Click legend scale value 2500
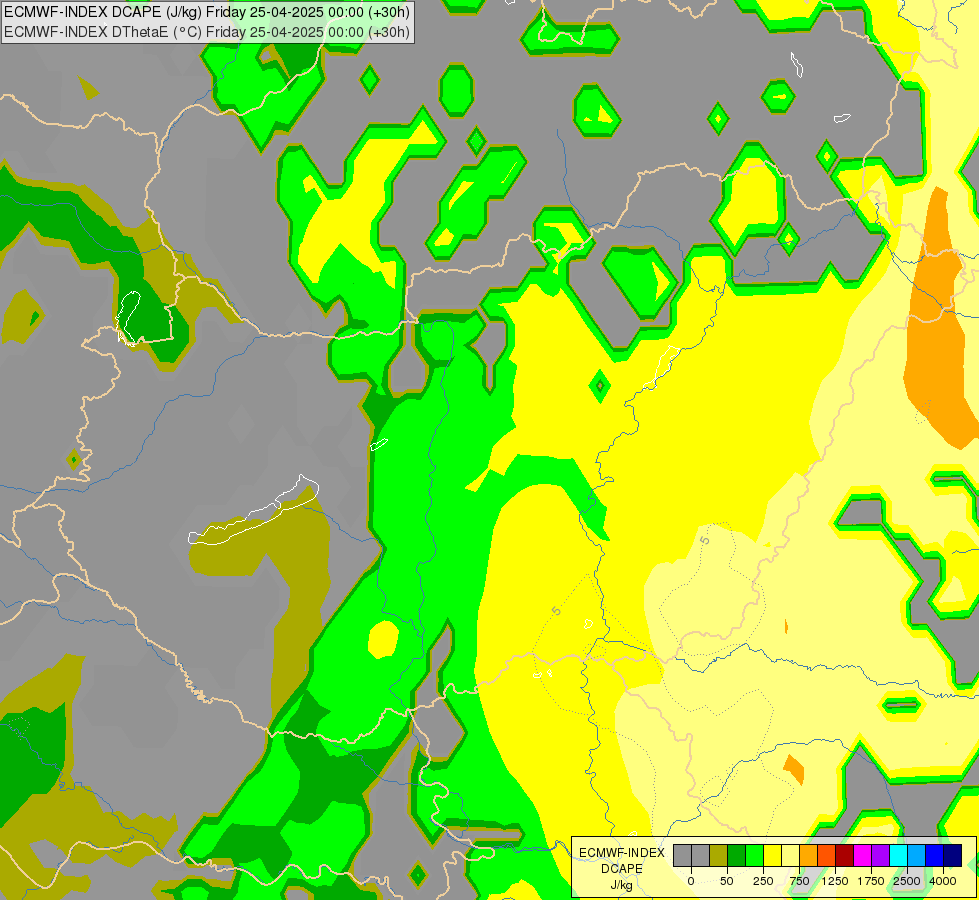This screenshot has height=900, width=979. pyautogui.click(x=907, y=881)
